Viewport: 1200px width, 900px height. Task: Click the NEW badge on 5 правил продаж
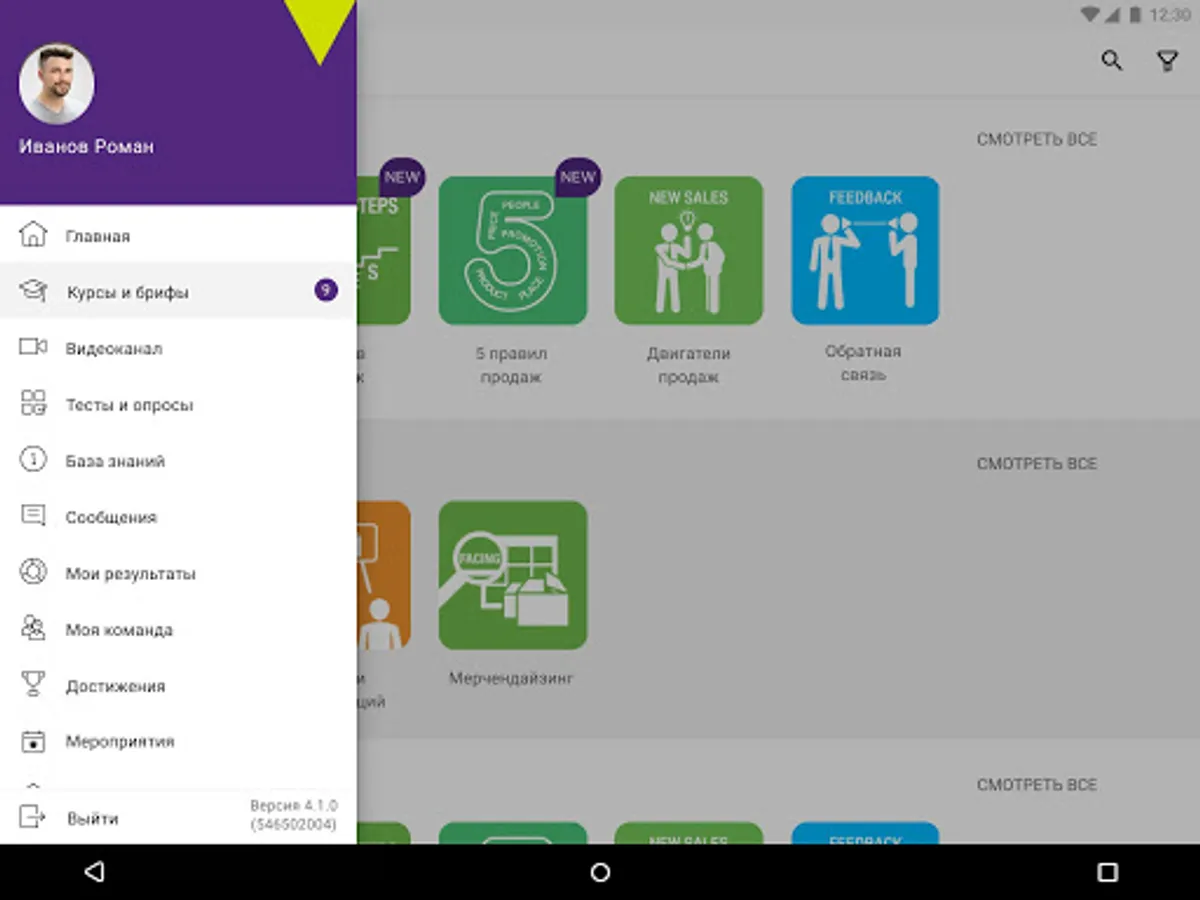pos(577,177)
